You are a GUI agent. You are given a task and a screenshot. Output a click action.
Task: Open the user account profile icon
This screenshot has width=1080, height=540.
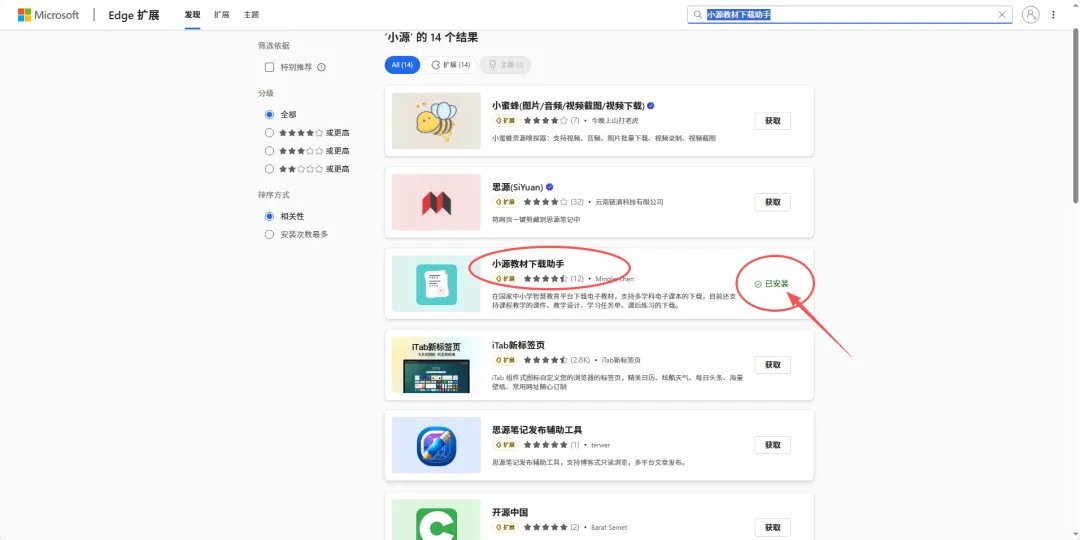(x=1030, y=14)
